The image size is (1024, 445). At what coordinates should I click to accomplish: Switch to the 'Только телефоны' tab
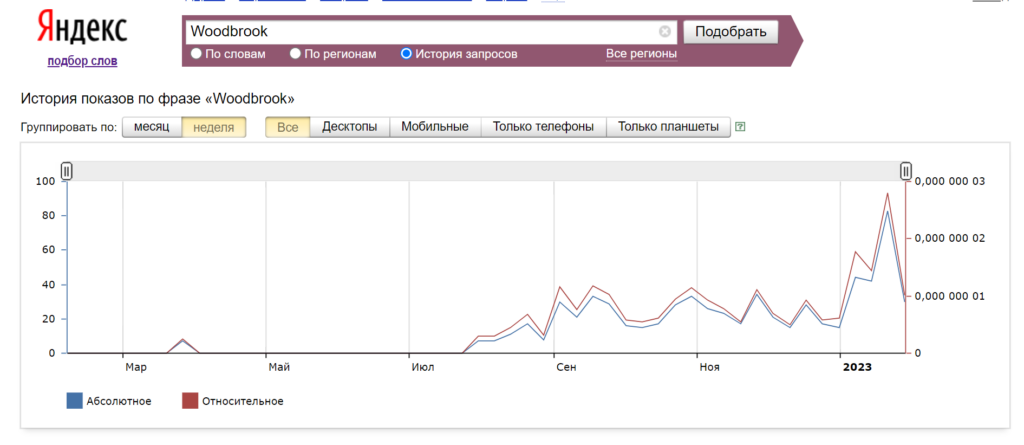pos(543,127)
